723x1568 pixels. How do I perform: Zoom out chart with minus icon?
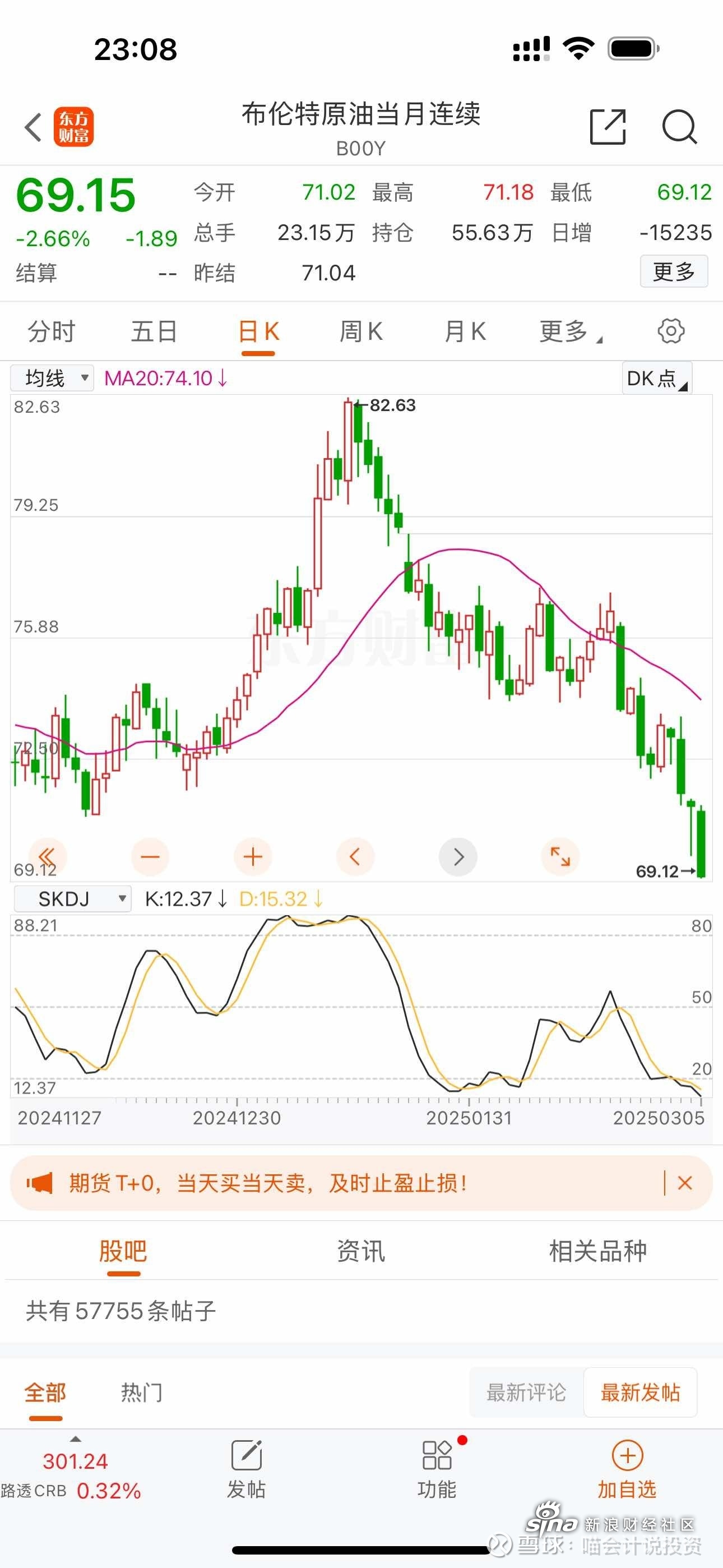pos(150,856)
